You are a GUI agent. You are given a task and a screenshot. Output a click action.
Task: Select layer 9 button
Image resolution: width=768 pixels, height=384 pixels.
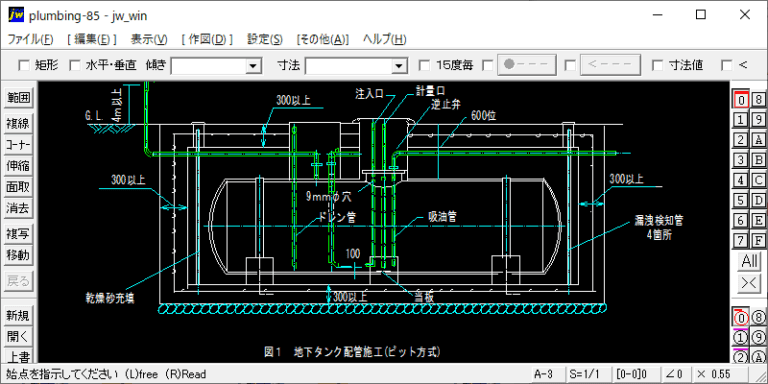point(758,120)
